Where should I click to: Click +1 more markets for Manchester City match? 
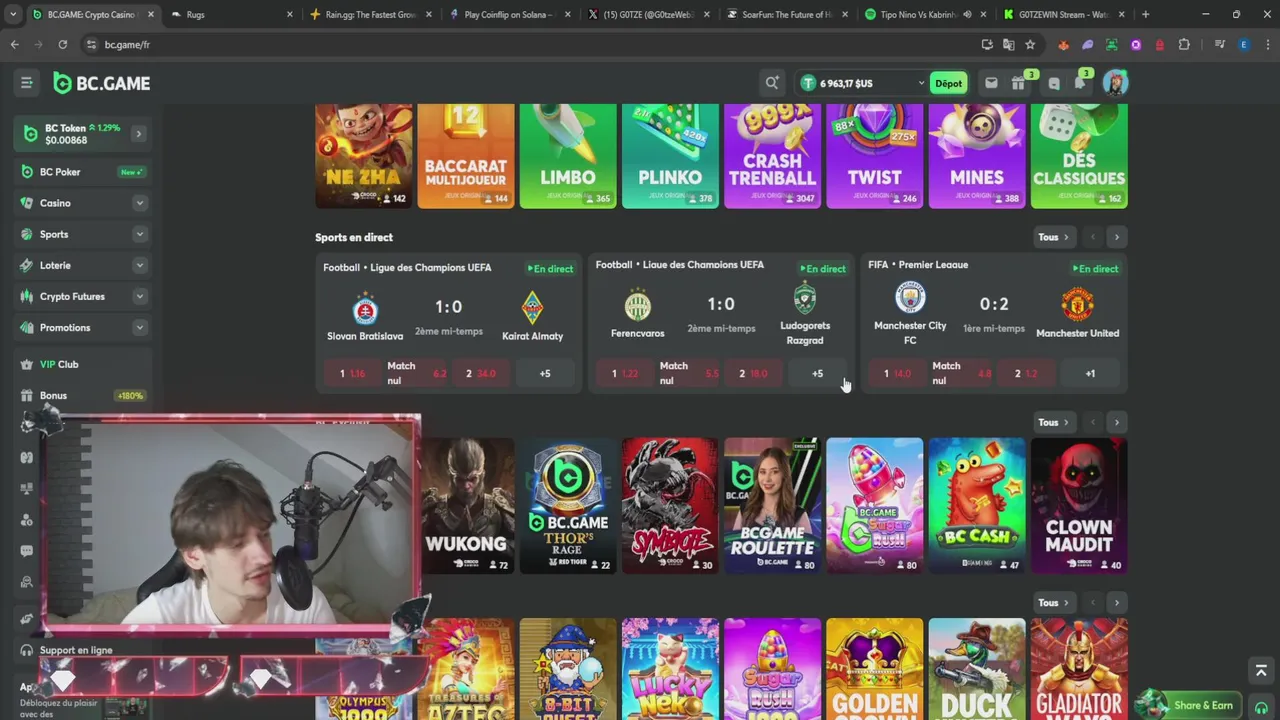[x=1090, y=373]
